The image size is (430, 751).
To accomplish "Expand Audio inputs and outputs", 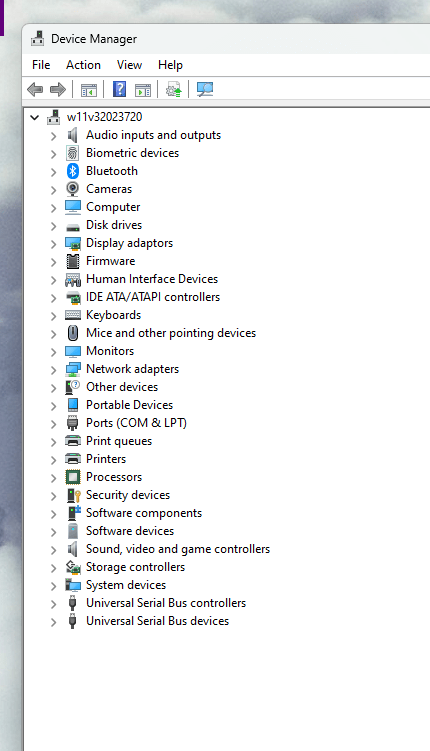I will pos(54,136).
